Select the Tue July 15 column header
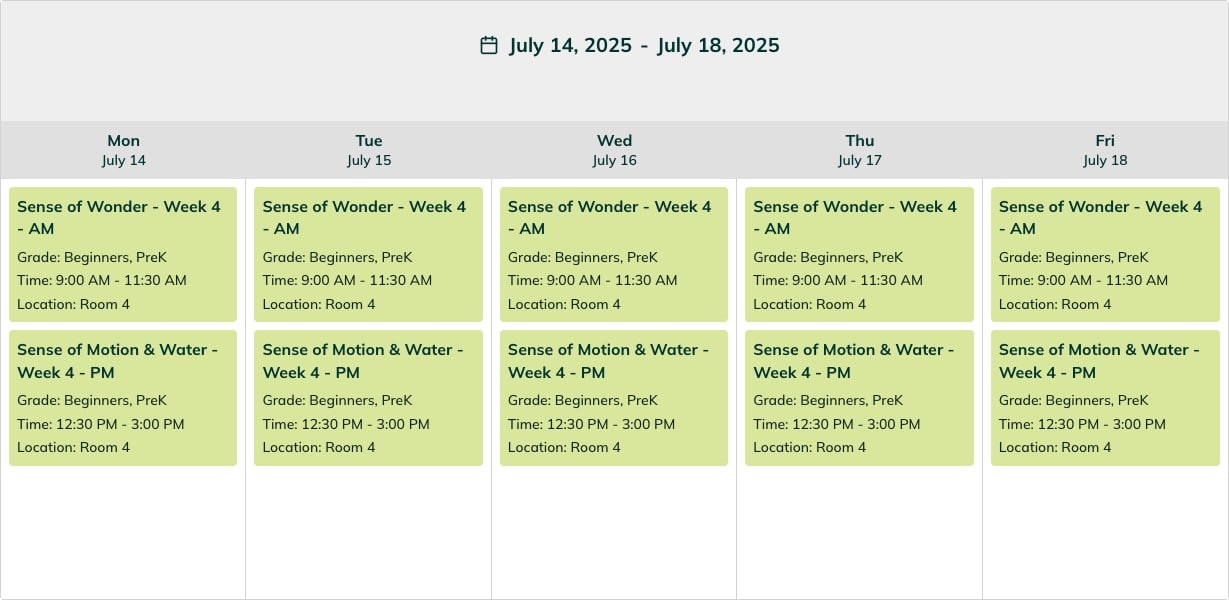Viewport: 1229px width, 601px height. coord(369,150)
